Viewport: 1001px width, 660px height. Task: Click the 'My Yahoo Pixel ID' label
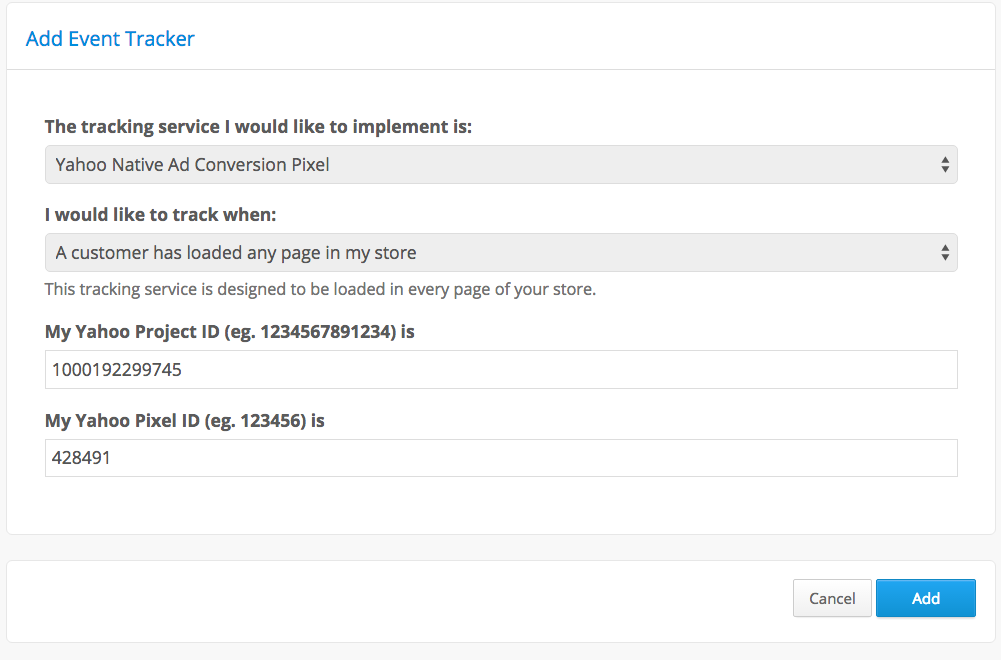coord(184,421)
